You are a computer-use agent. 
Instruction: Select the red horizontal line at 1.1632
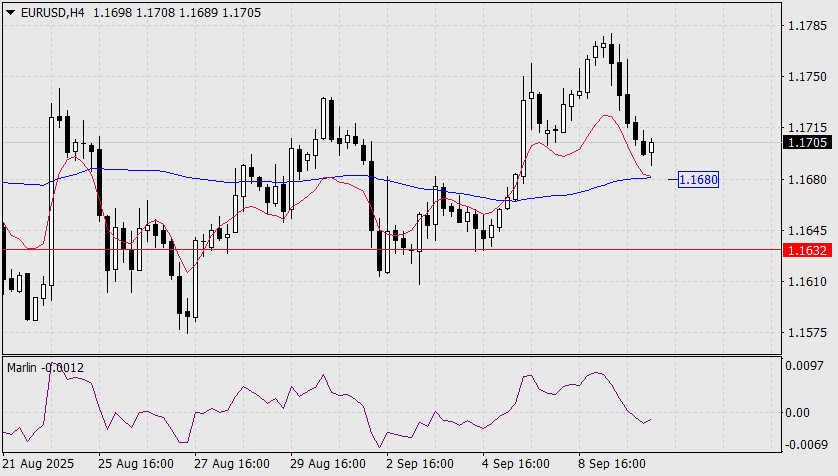(x=391, y=249)
